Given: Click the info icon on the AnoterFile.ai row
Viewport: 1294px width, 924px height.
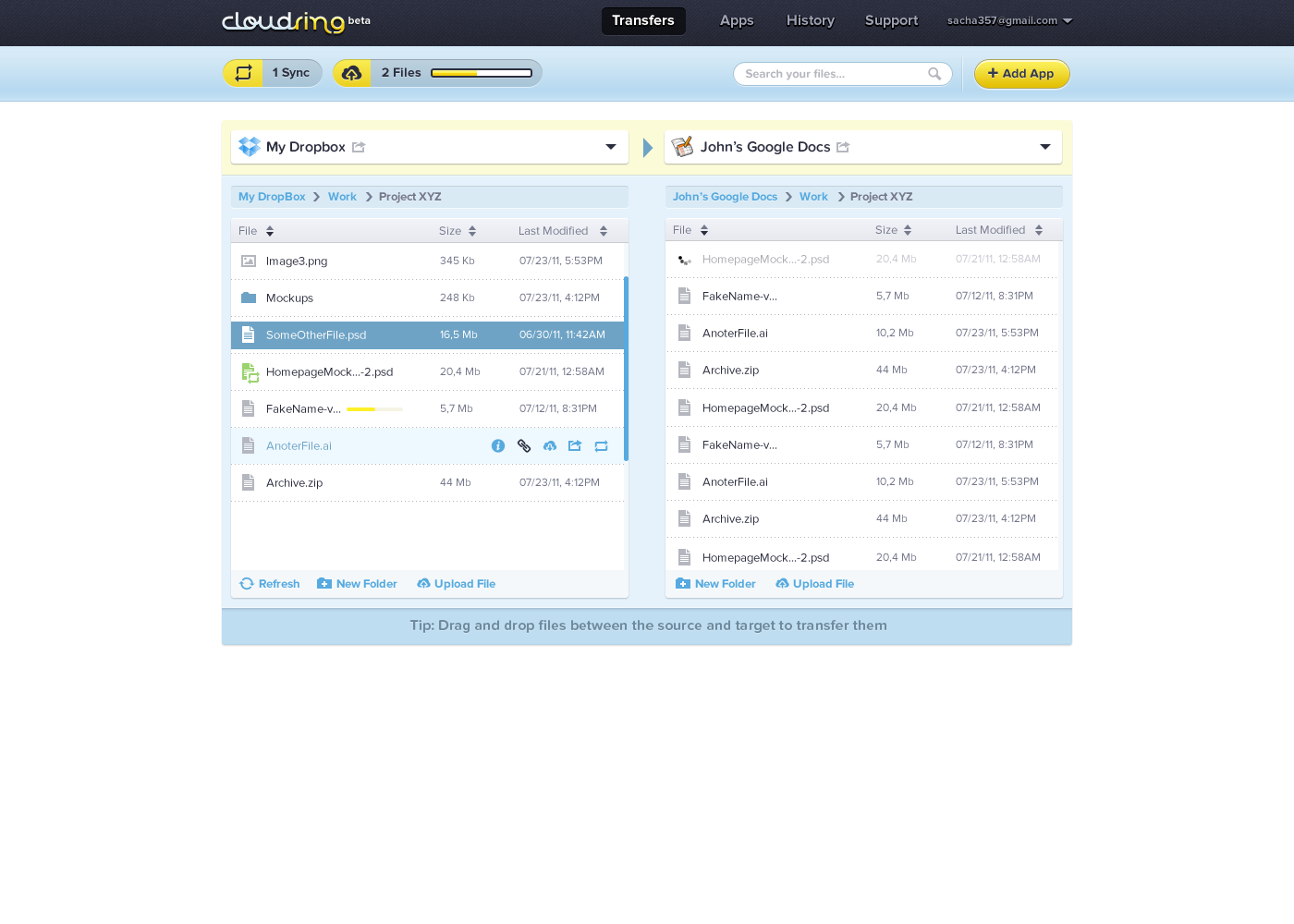Looking at the screenshot, I should 498,445.
